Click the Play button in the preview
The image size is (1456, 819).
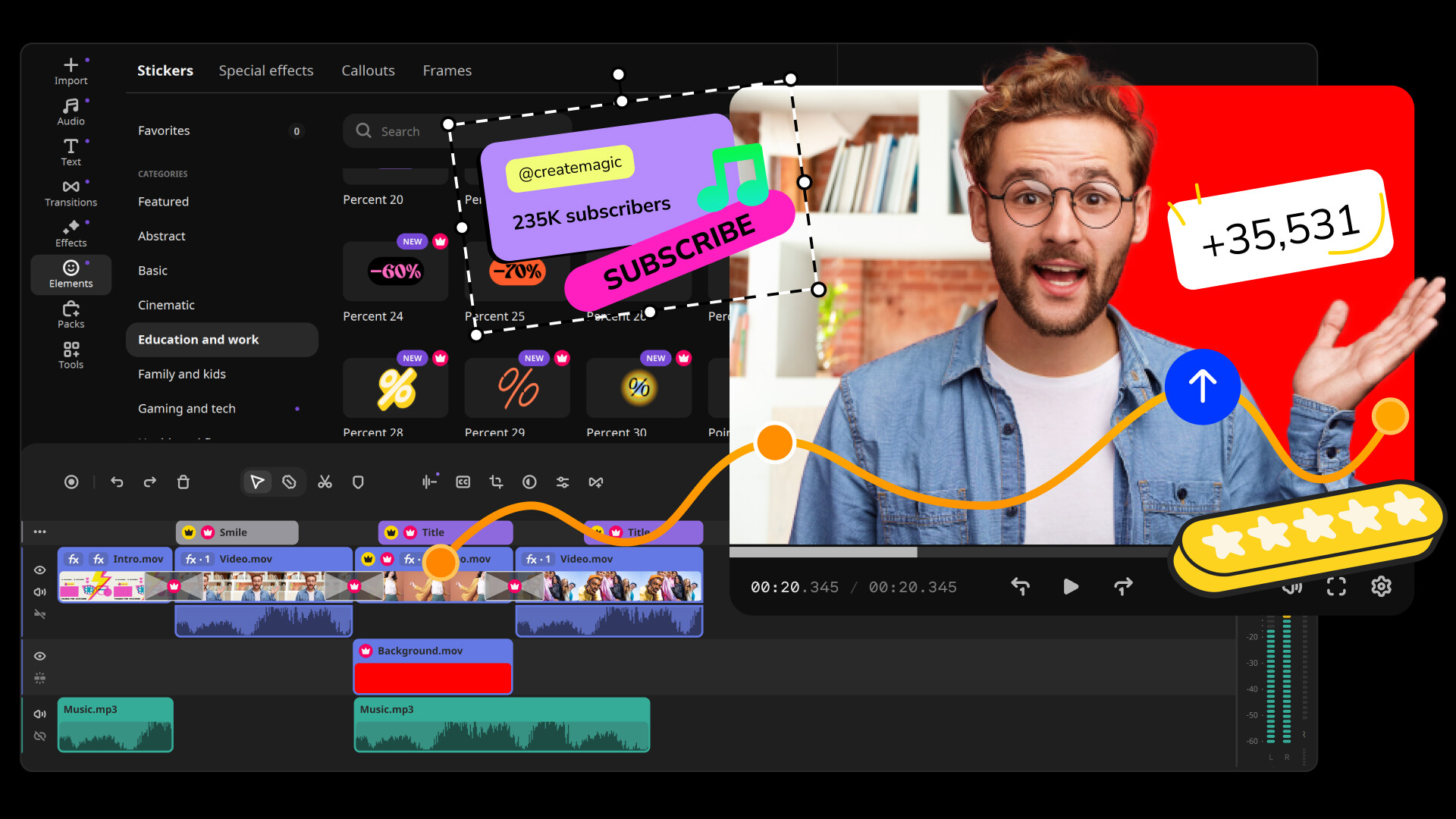1071,586
